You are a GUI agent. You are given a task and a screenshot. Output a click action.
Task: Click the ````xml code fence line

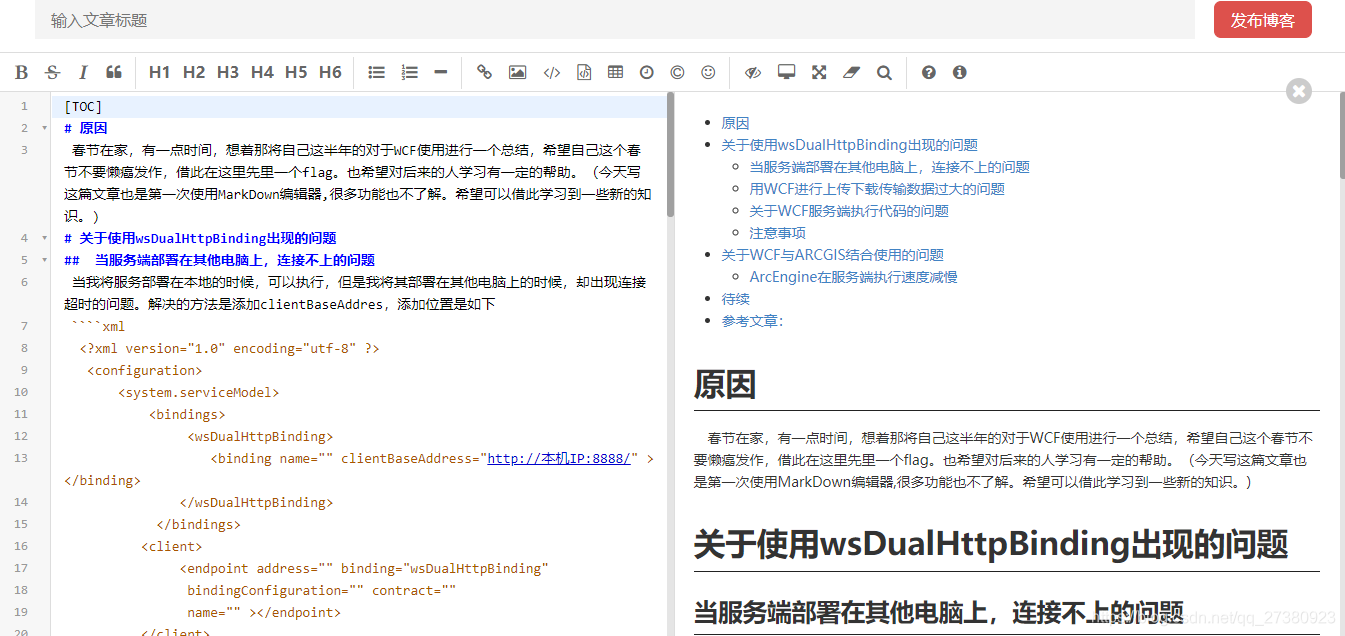pyautogui.click(x=98, y=326)
